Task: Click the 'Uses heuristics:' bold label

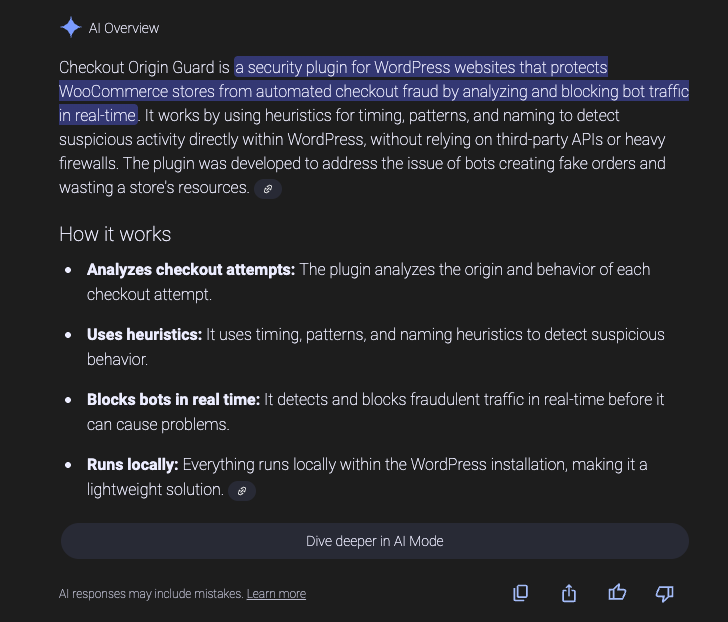Action: tap(144, 335)
